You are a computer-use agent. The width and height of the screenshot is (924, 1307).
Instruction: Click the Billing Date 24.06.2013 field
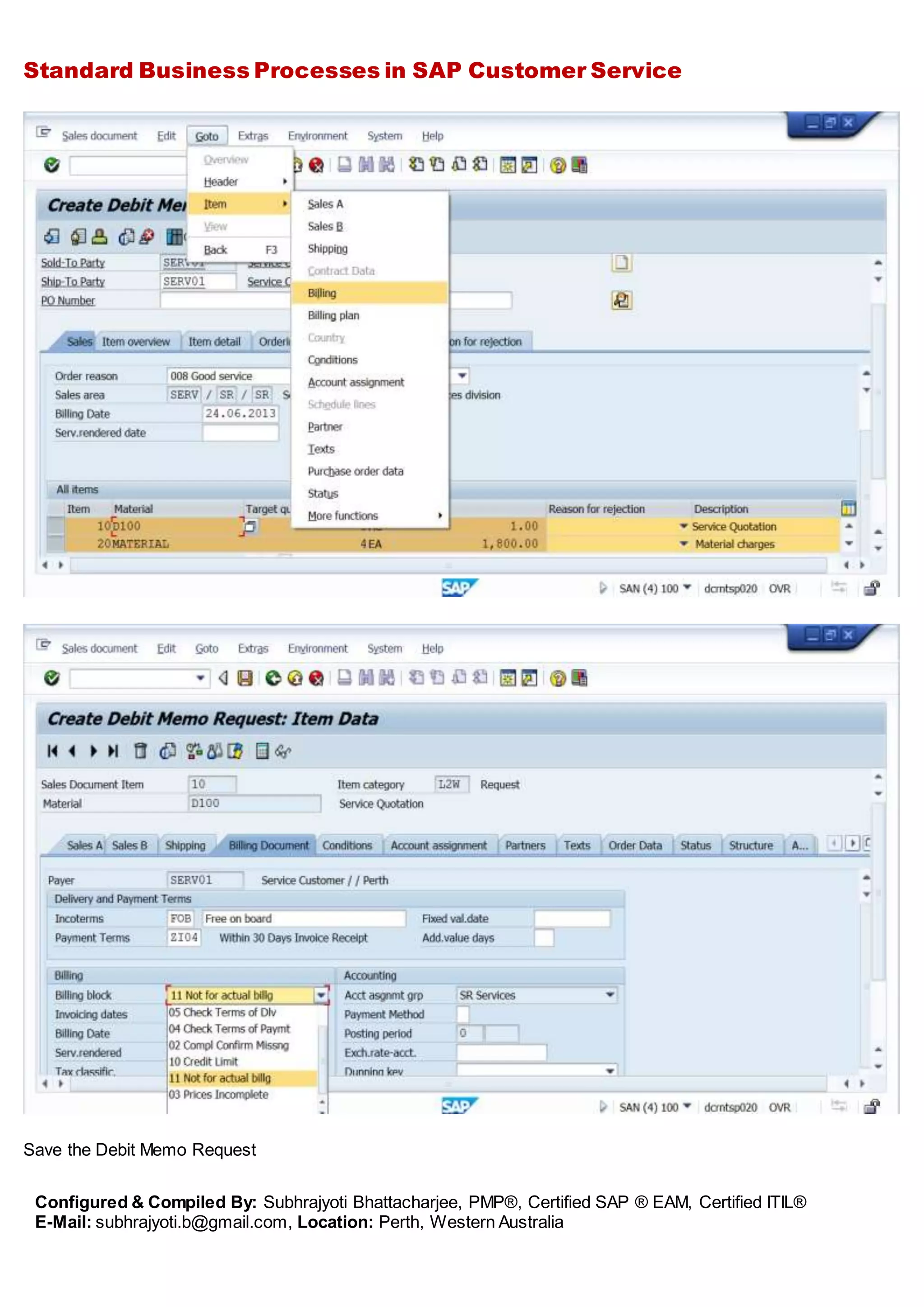tap(240, 413)
